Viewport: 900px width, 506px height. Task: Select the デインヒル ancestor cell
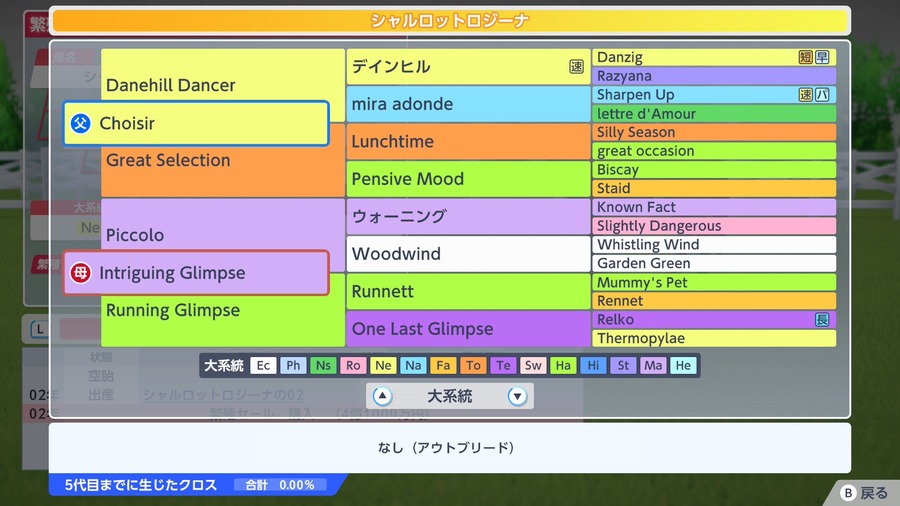(468, 67)
